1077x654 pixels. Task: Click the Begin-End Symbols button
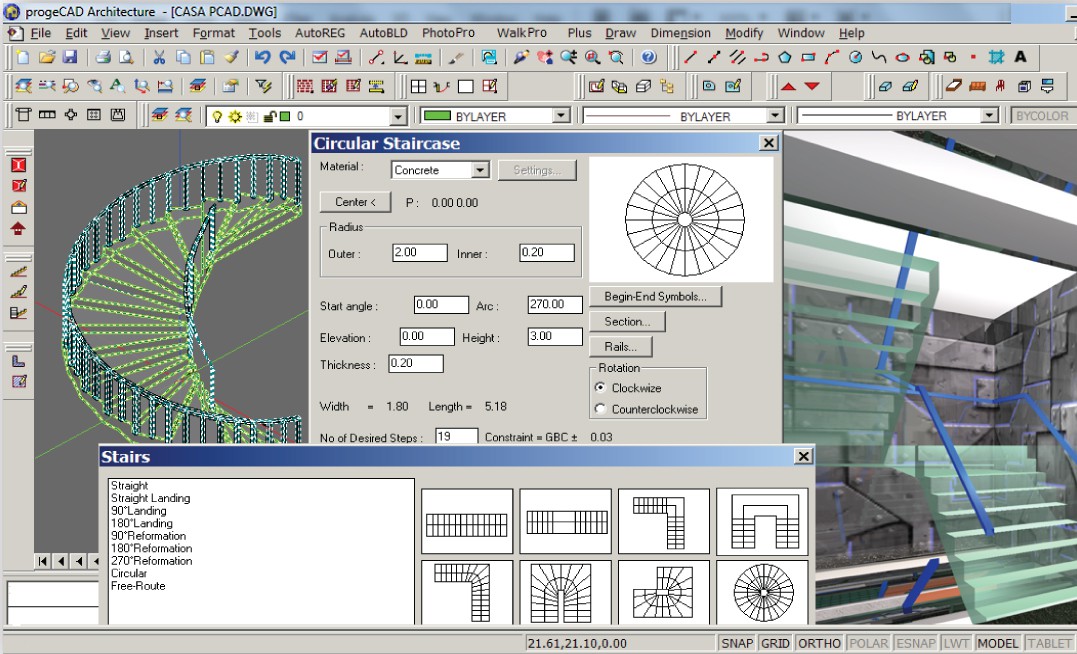coord(655,297)
